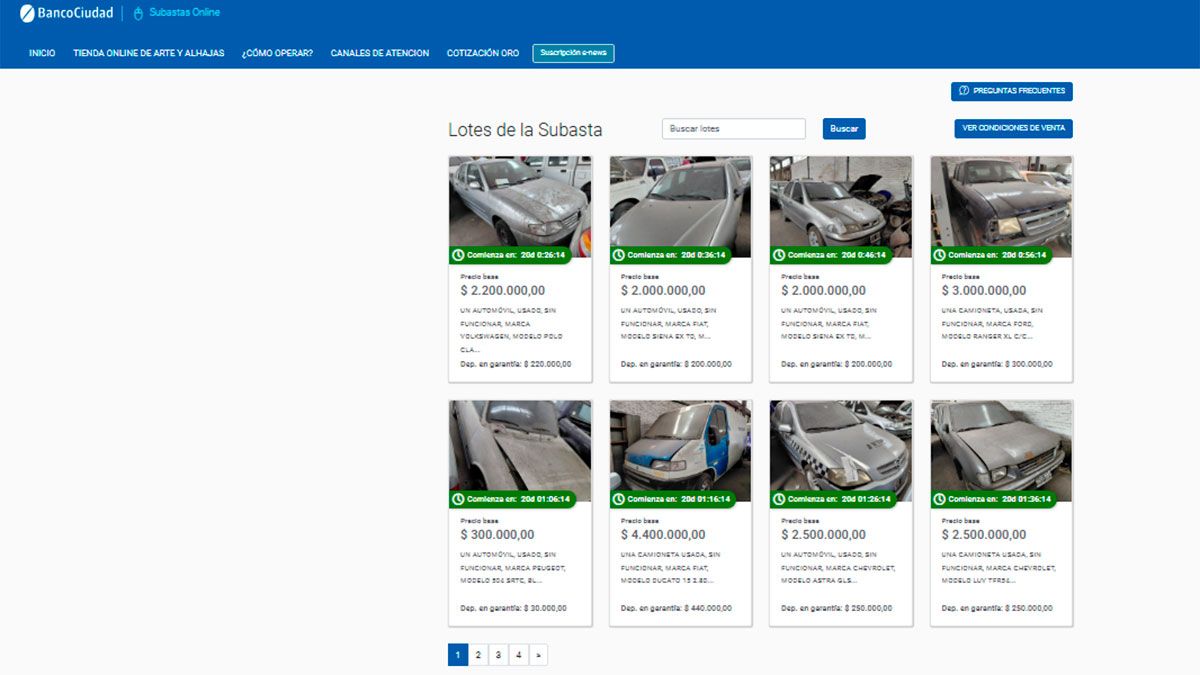1200x675 pixels.
Task: Click the Banco Ciudad logo icon
Action: point(30,13)
